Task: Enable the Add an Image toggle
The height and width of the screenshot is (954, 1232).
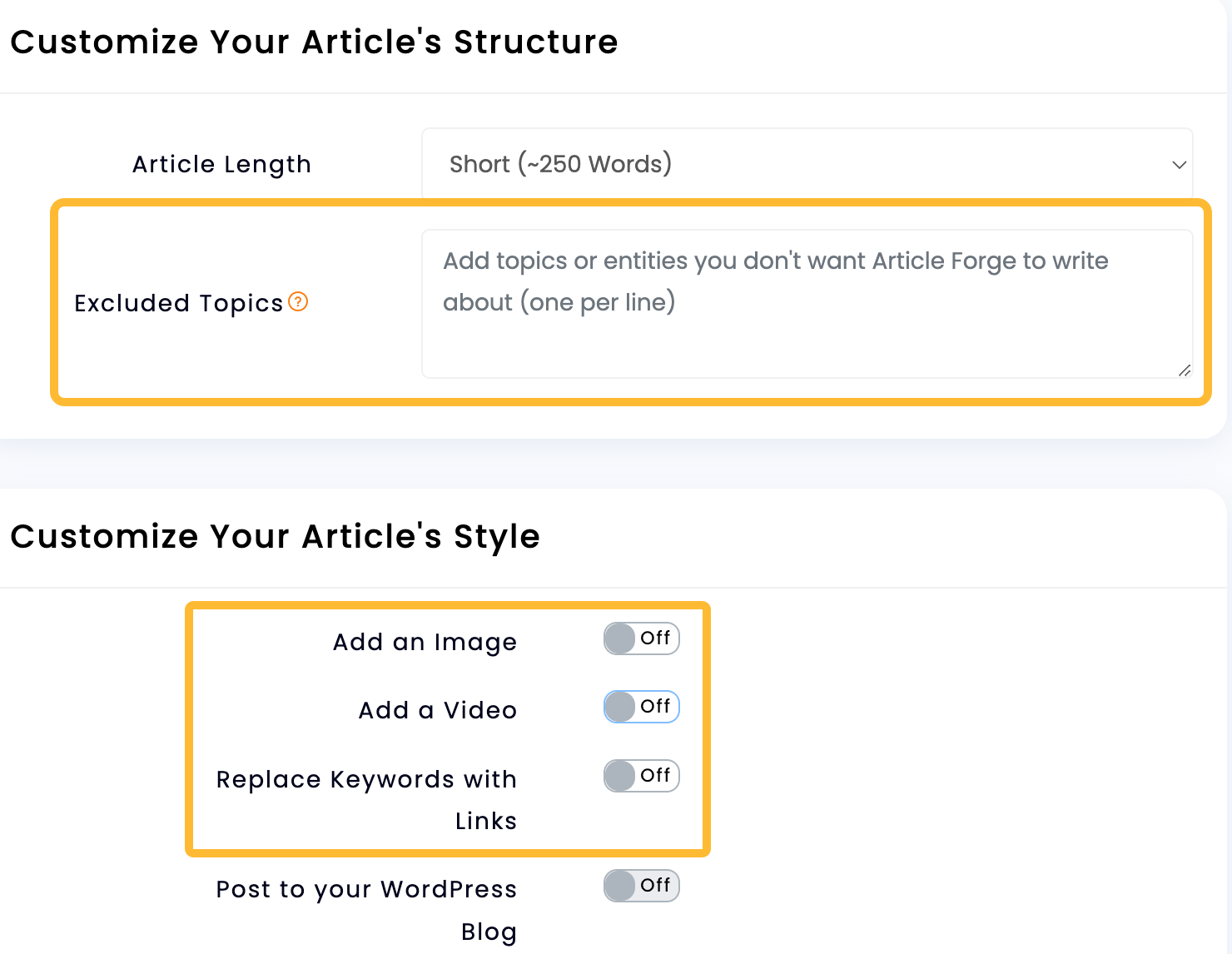Action: [x=641, y=638]
